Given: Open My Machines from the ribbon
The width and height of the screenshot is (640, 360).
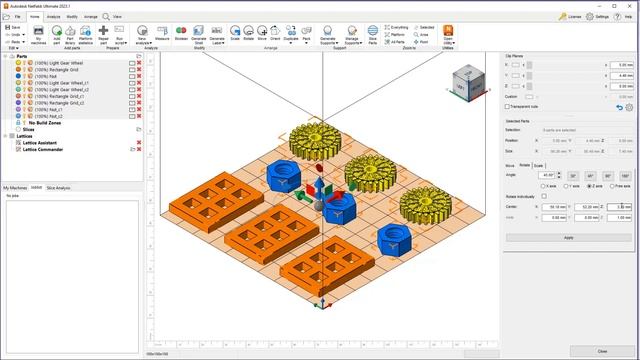Looking at the screenshot, I should 38,34.
